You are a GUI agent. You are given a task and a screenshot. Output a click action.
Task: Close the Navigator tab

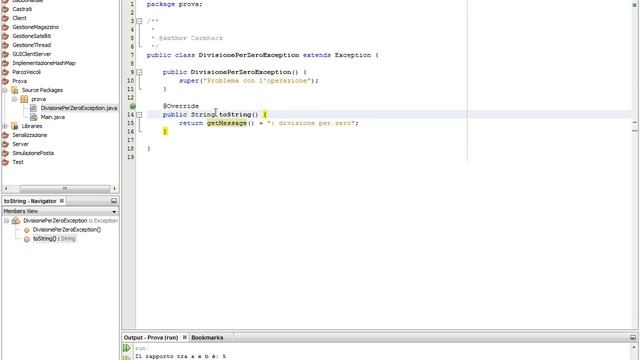coord(62,201)
